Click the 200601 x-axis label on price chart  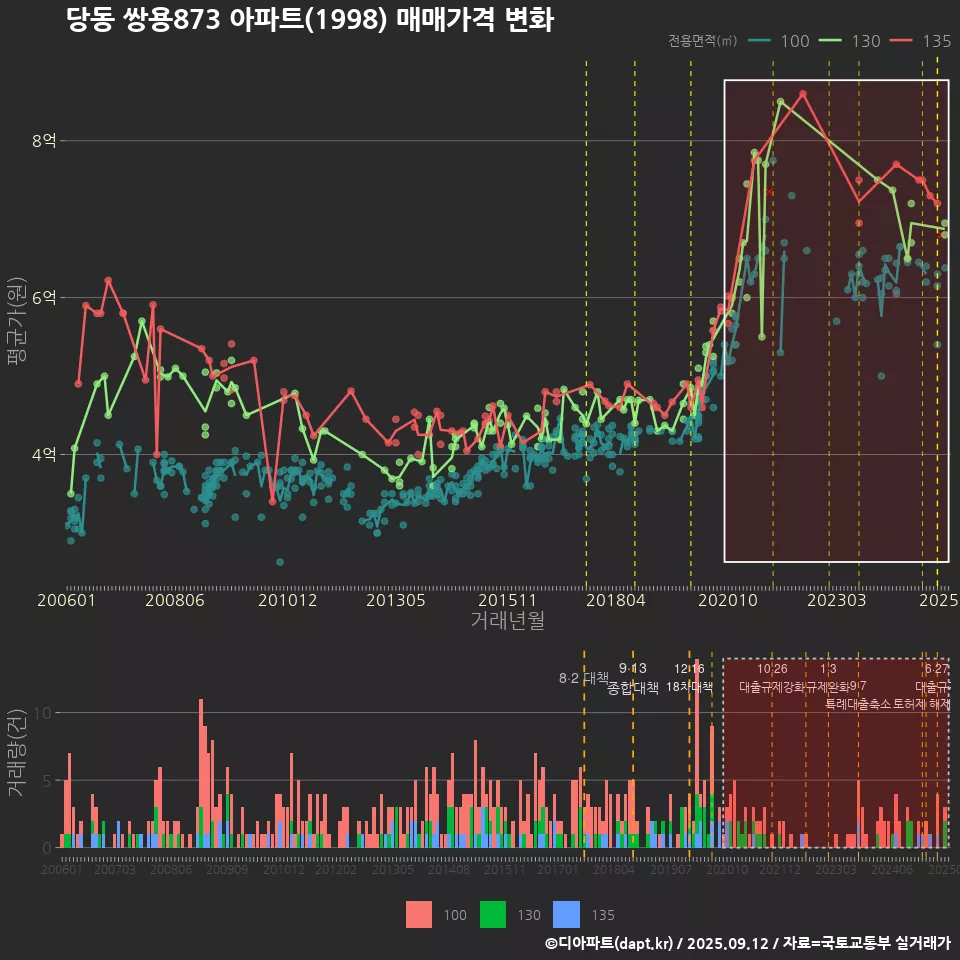tap(67, 601)
